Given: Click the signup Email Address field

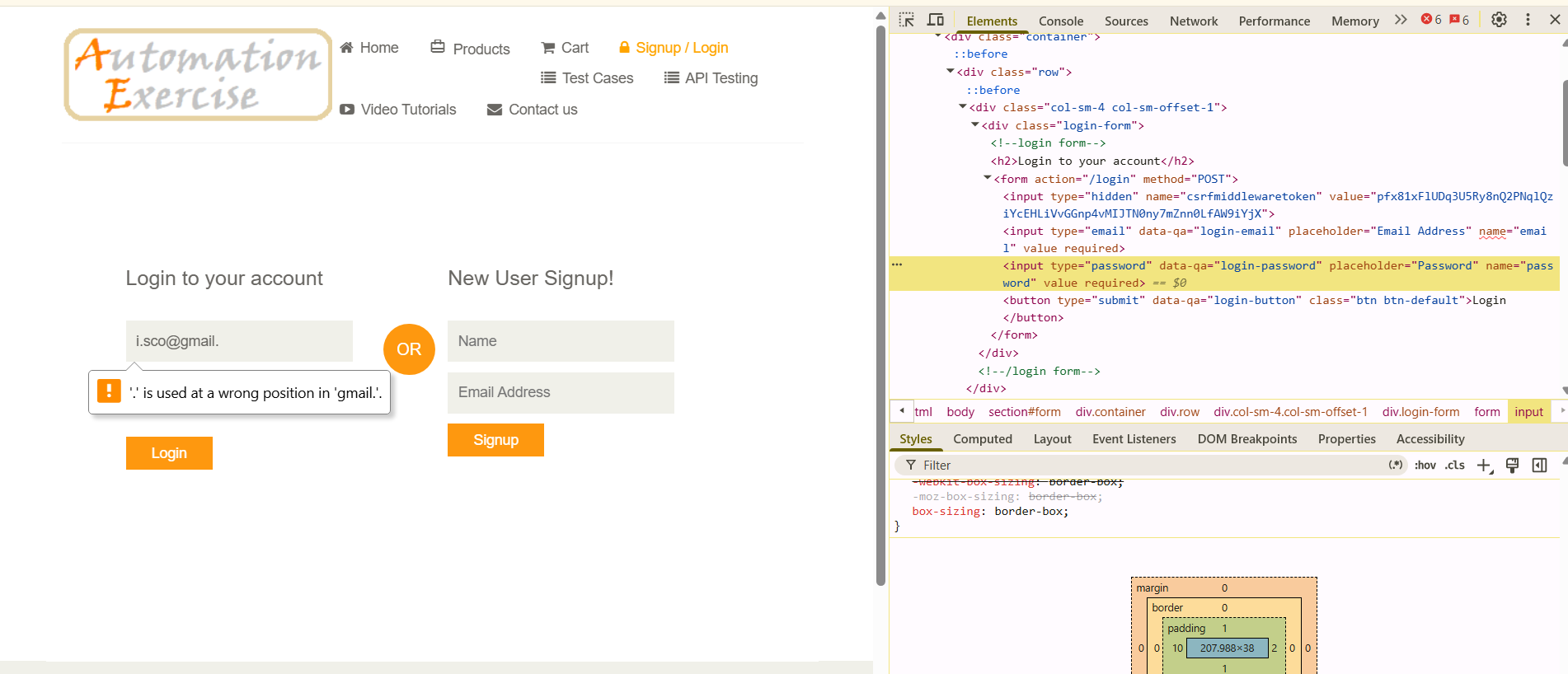Looking at the screenshot, I should coord(561,393).
